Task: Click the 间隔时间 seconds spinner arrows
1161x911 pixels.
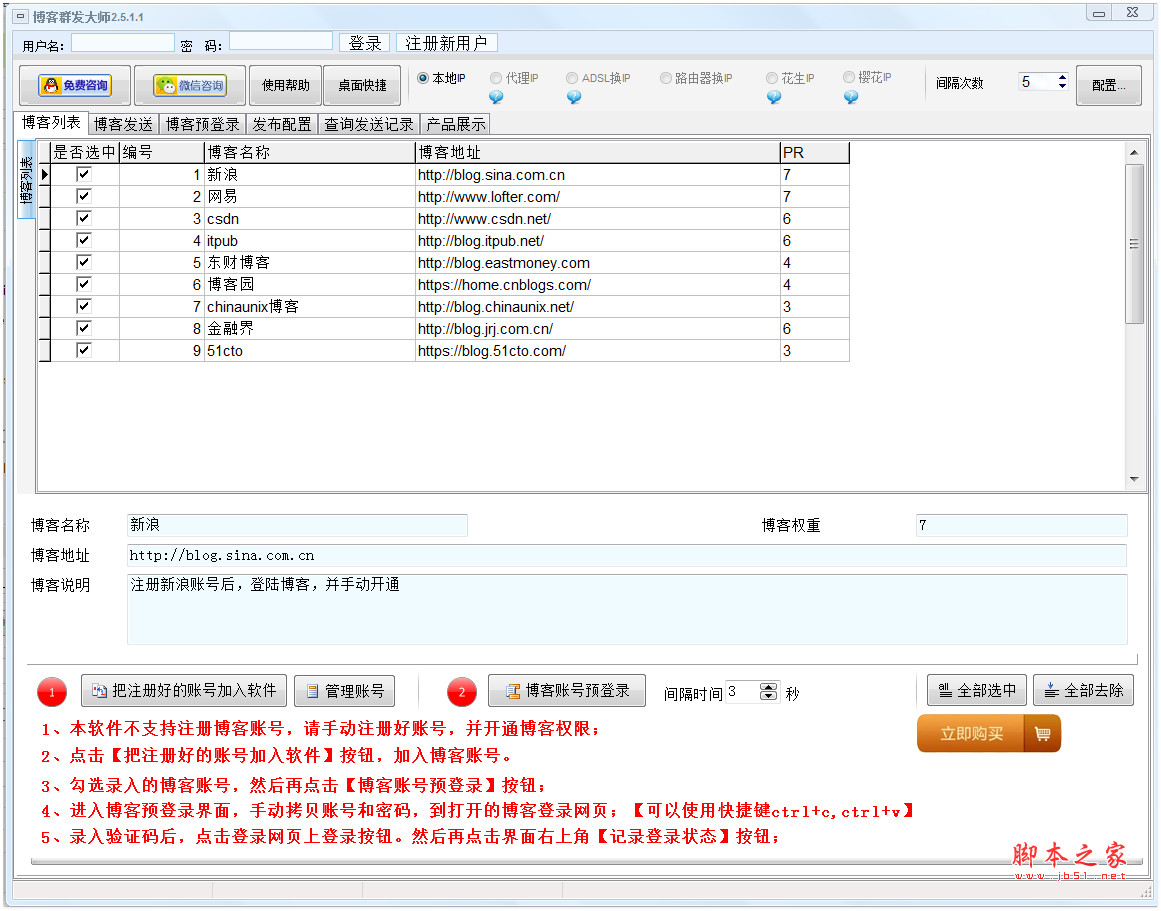Action: (x=769, y=692)
